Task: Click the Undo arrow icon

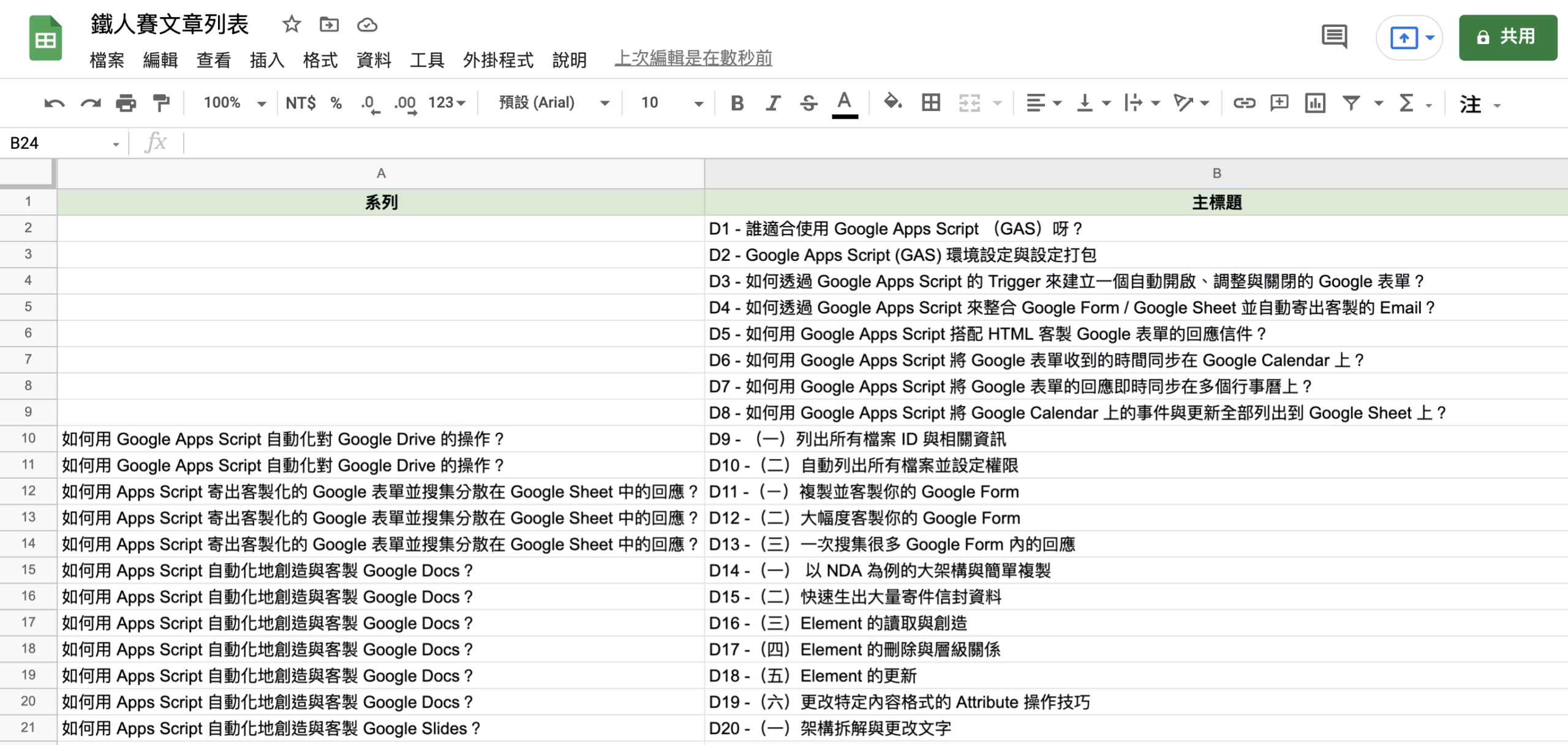Action: 54,103
